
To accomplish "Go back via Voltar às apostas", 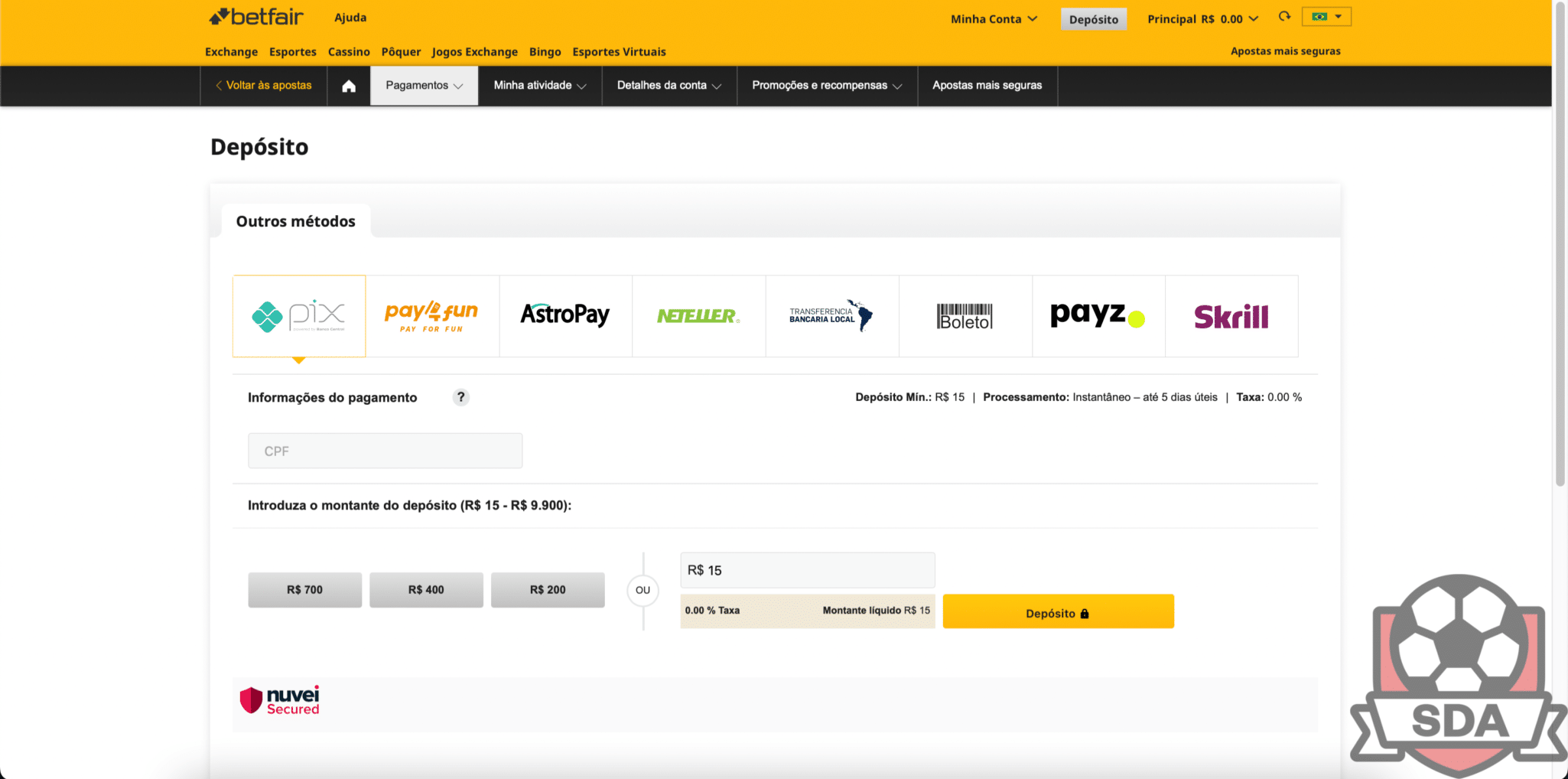I will (x=263, y=86).
